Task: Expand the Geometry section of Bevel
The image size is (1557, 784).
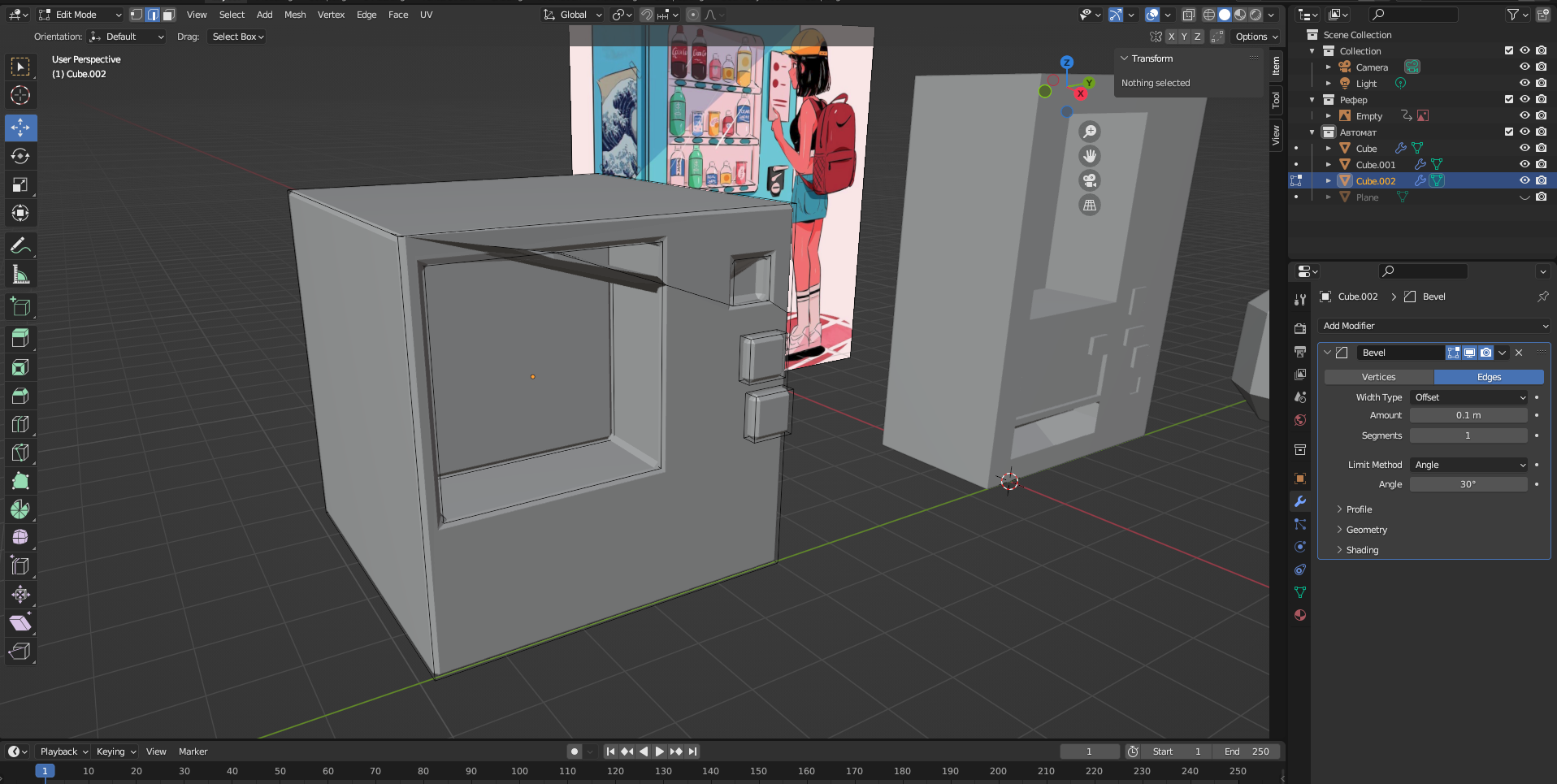Action: pyautogui.click(x=1366, y=530)
